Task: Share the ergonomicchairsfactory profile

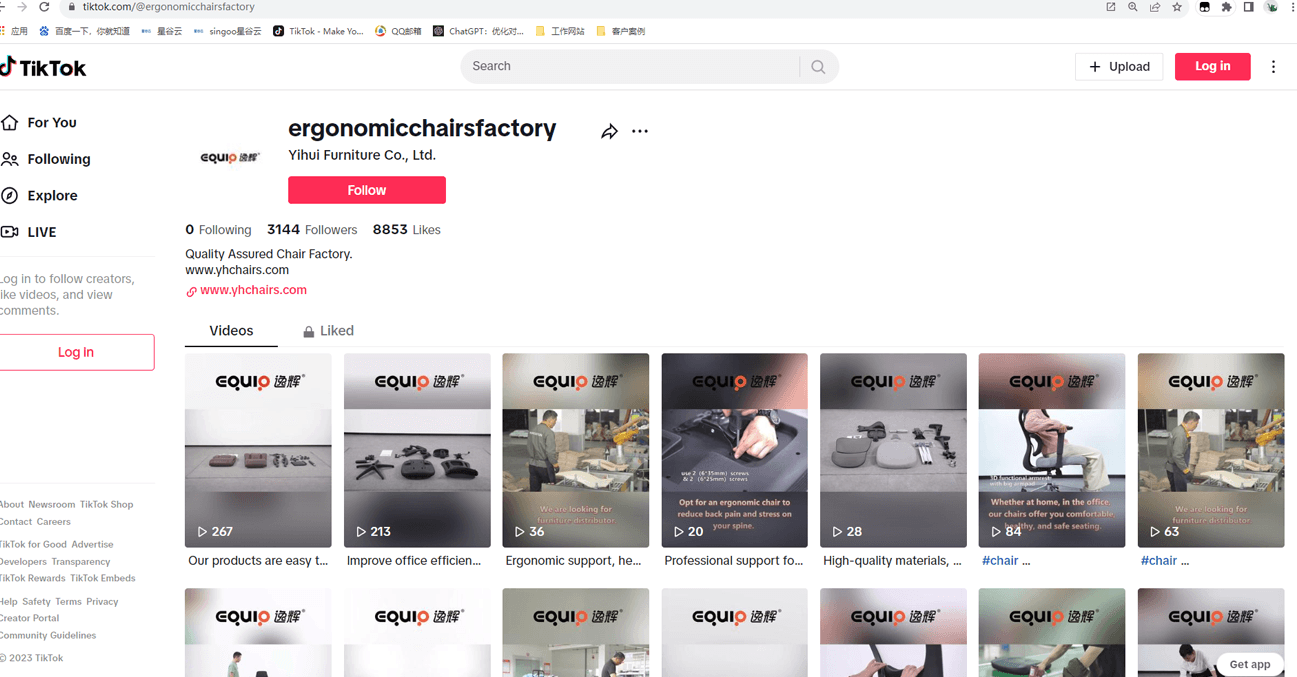Action: [609, 131]
